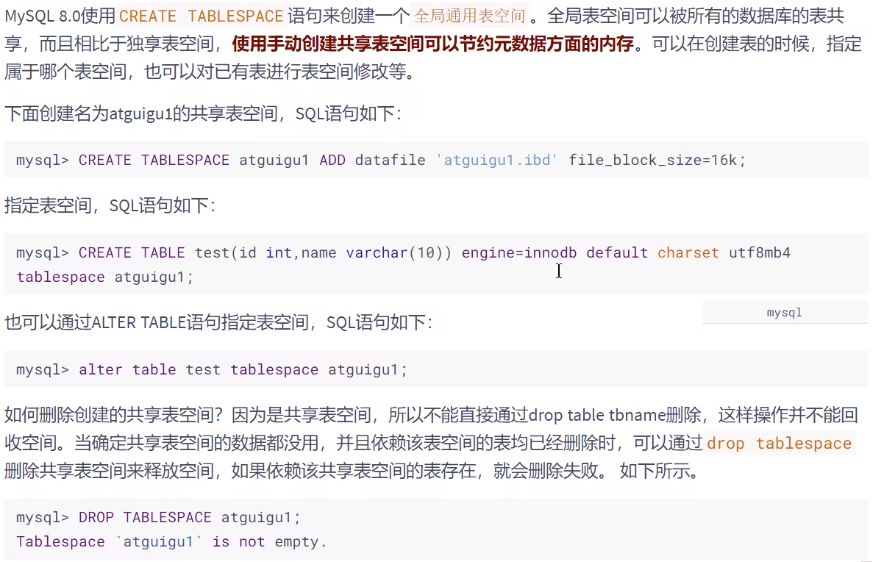The height and width of the screenshot is (562, 872).
Task: Click the line about ALTER TABLE语句指定表空间
Action: (218, 322)
